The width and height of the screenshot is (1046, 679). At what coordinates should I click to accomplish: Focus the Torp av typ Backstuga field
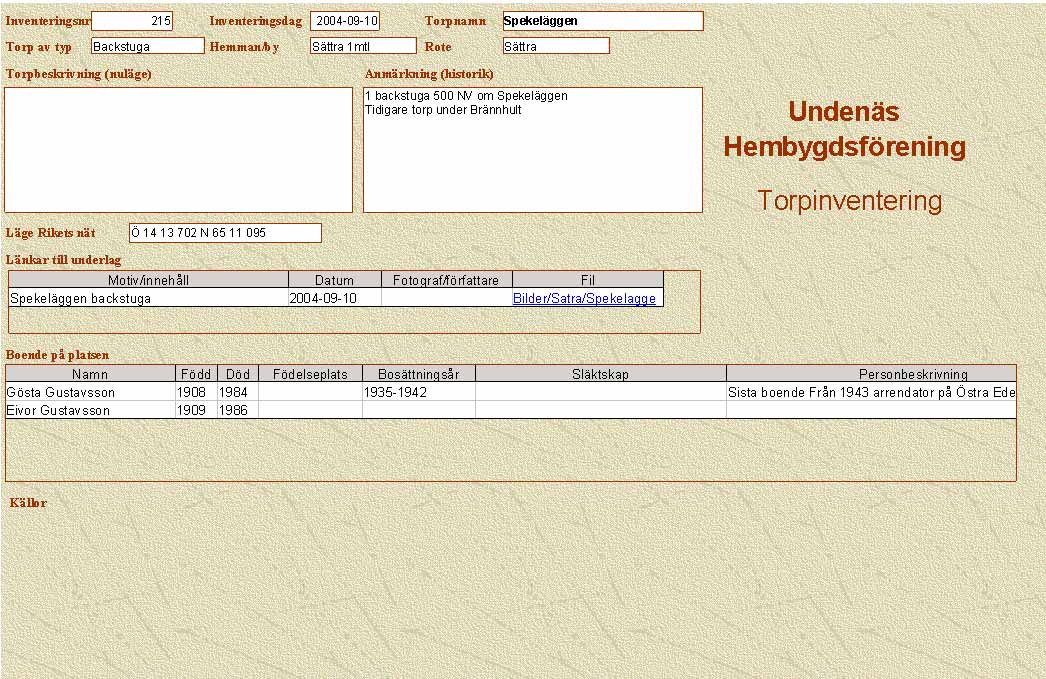coord(147,46)
